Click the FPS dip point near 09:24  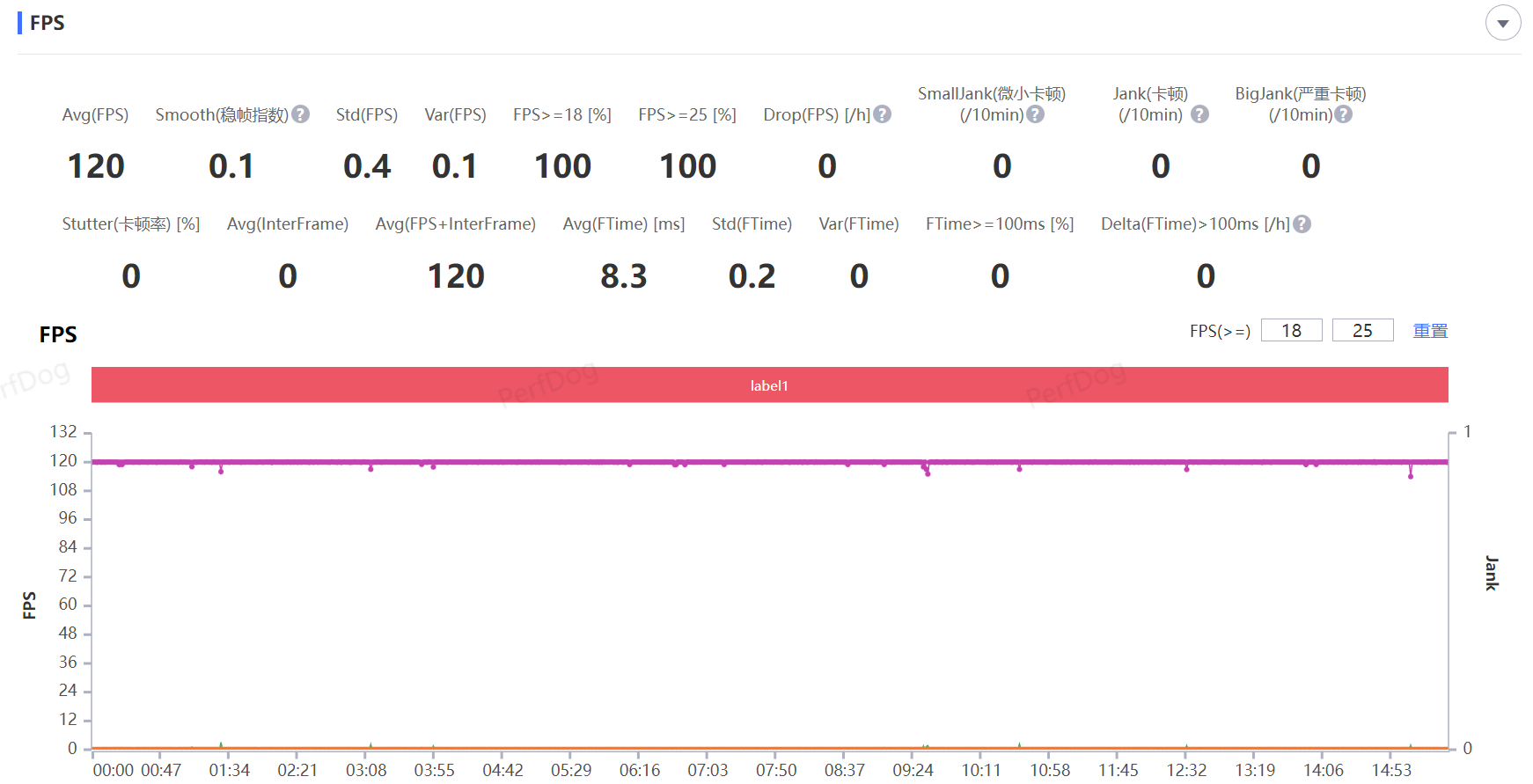[928, 473]
